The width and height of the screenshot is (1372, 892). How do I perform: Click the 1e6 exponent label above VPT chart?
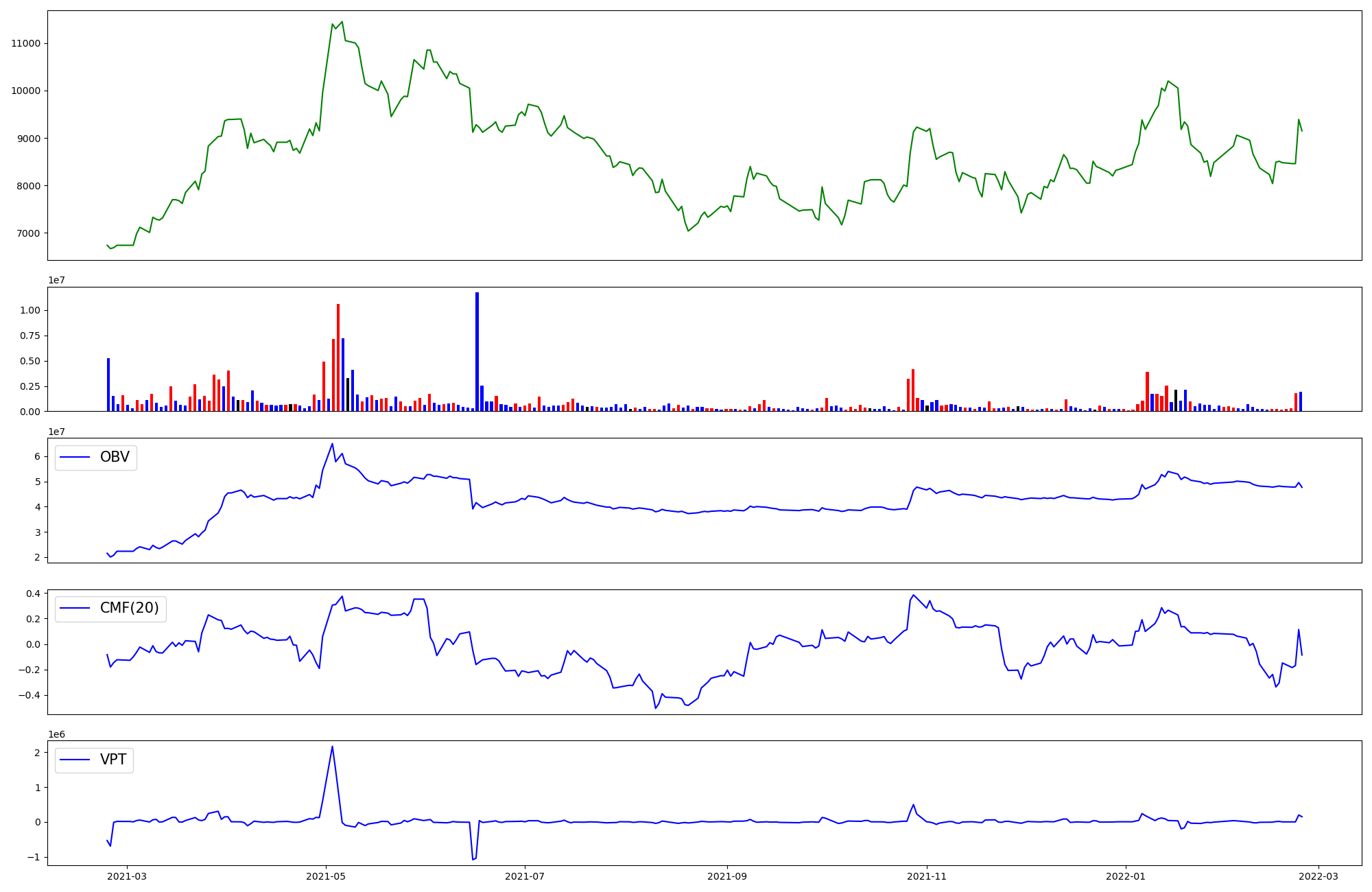click(x=56, y=734)
